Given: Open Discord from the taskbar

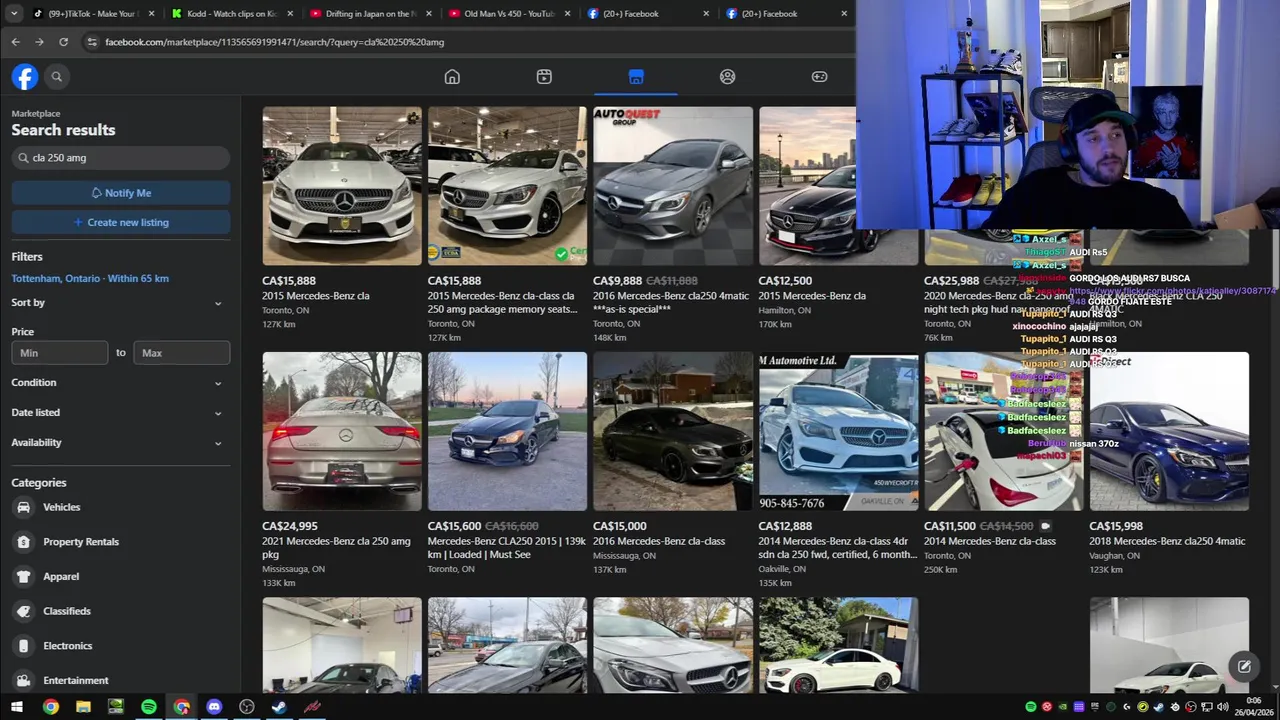Looking at the screenshot, I should click(214, 707).
